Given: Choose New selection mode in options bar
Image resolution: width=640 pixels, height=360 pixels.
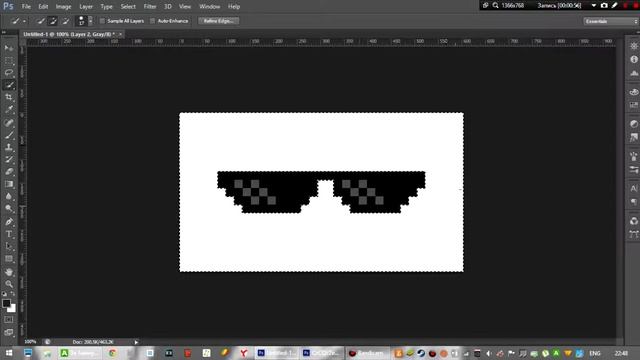Looking at the screenshot, I should (41, 21).
